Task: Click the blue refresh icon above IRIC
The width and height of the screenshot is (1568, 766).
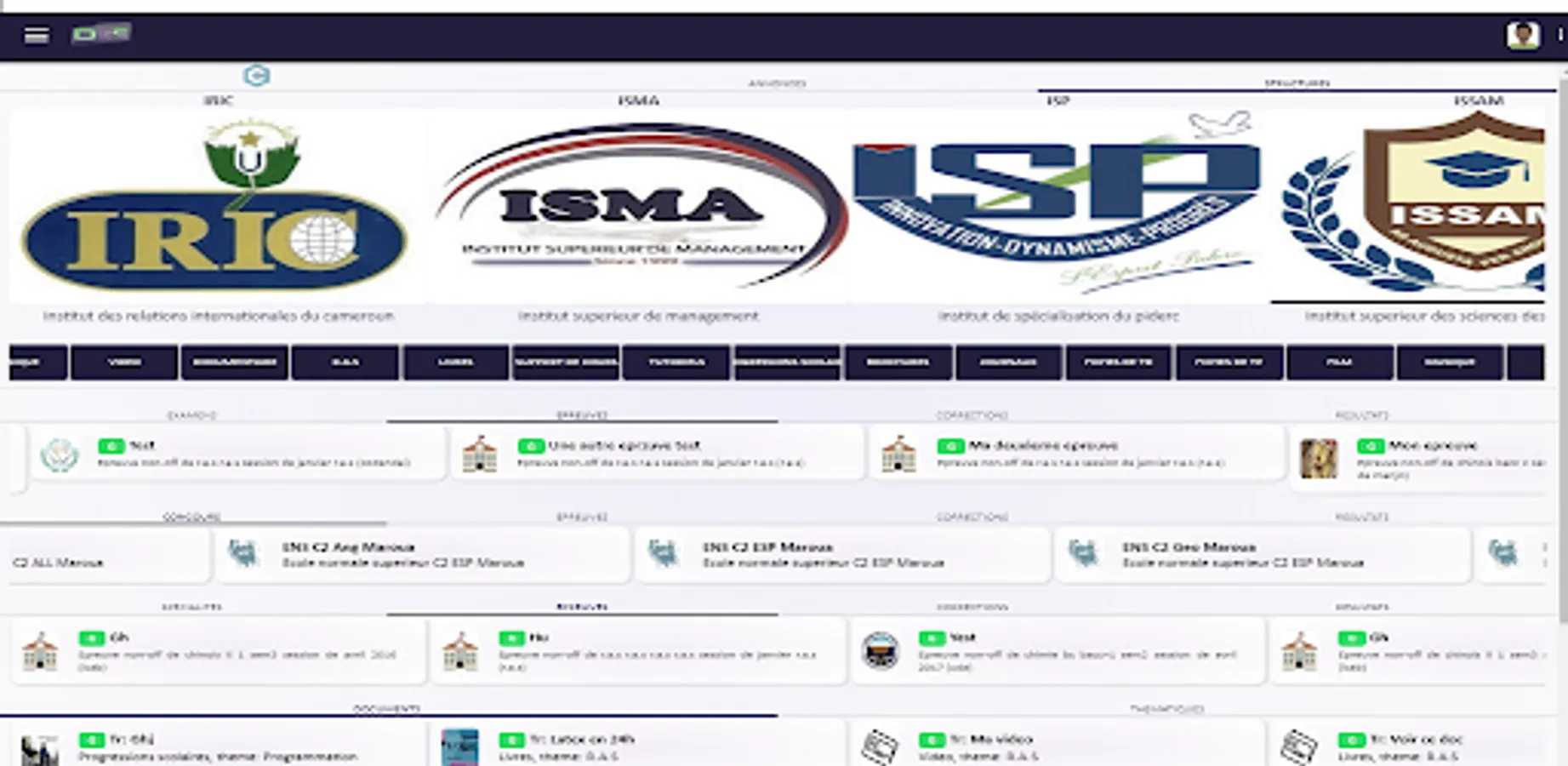Action: click(256, 76)
